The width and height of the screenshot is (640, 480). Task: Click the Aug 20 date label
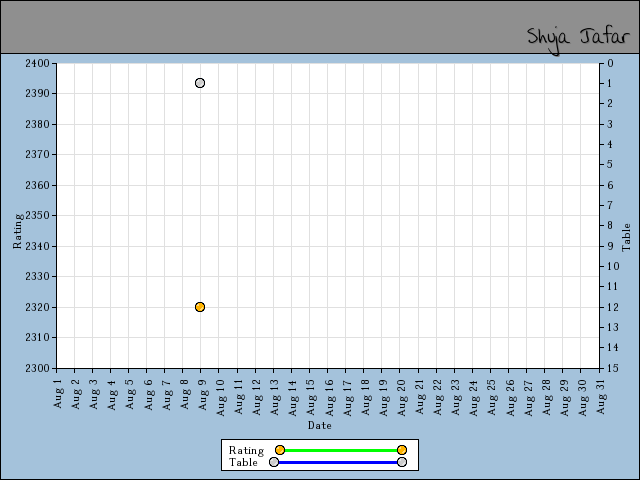coord(402,397)
